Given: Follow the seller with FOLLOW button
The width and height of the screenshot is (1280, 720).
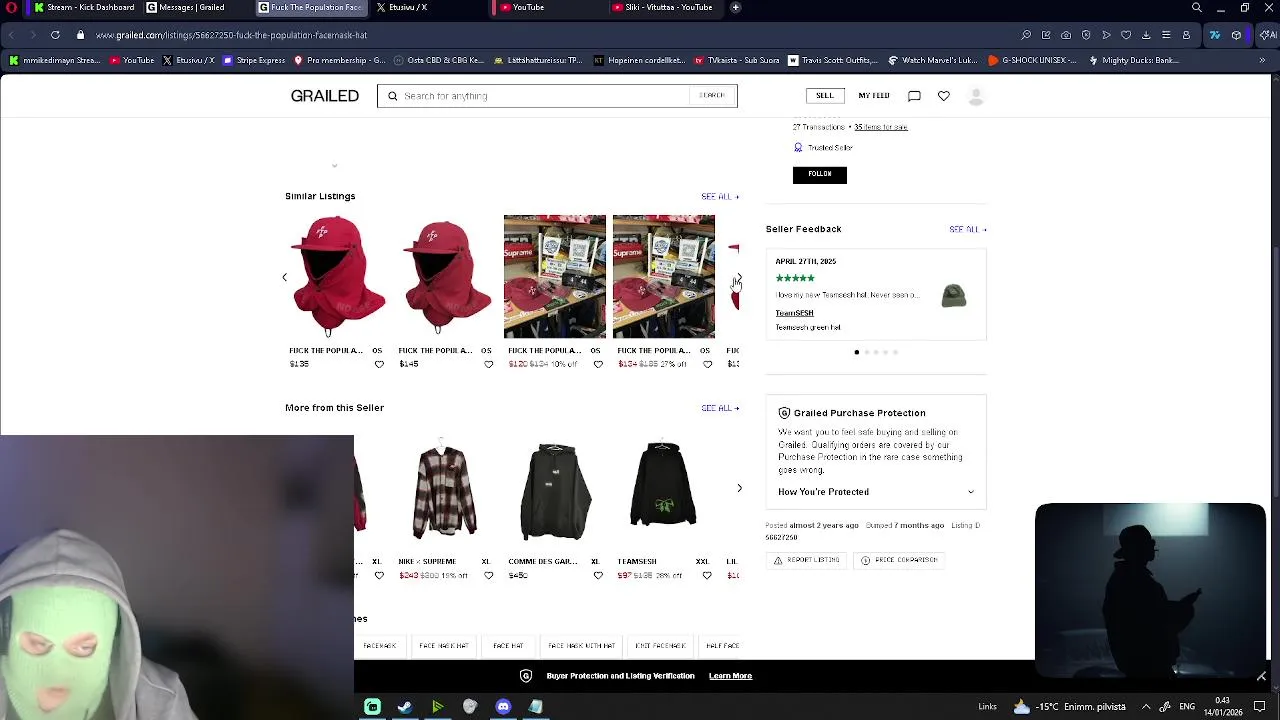Looking at the screenshot, I should click(820, 174).
